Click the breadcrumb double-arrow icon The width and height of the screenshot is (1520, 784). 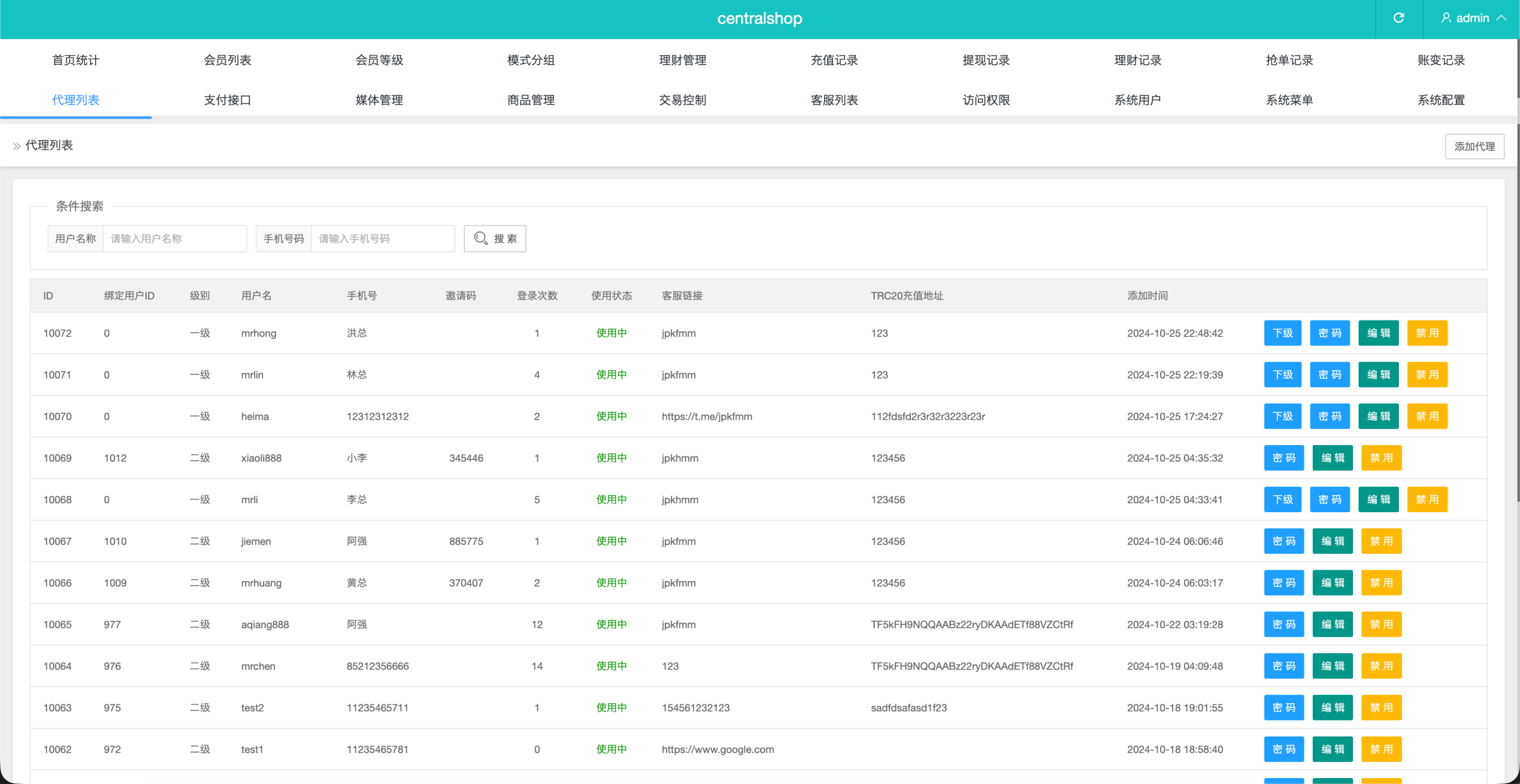[x=17, y=146]
